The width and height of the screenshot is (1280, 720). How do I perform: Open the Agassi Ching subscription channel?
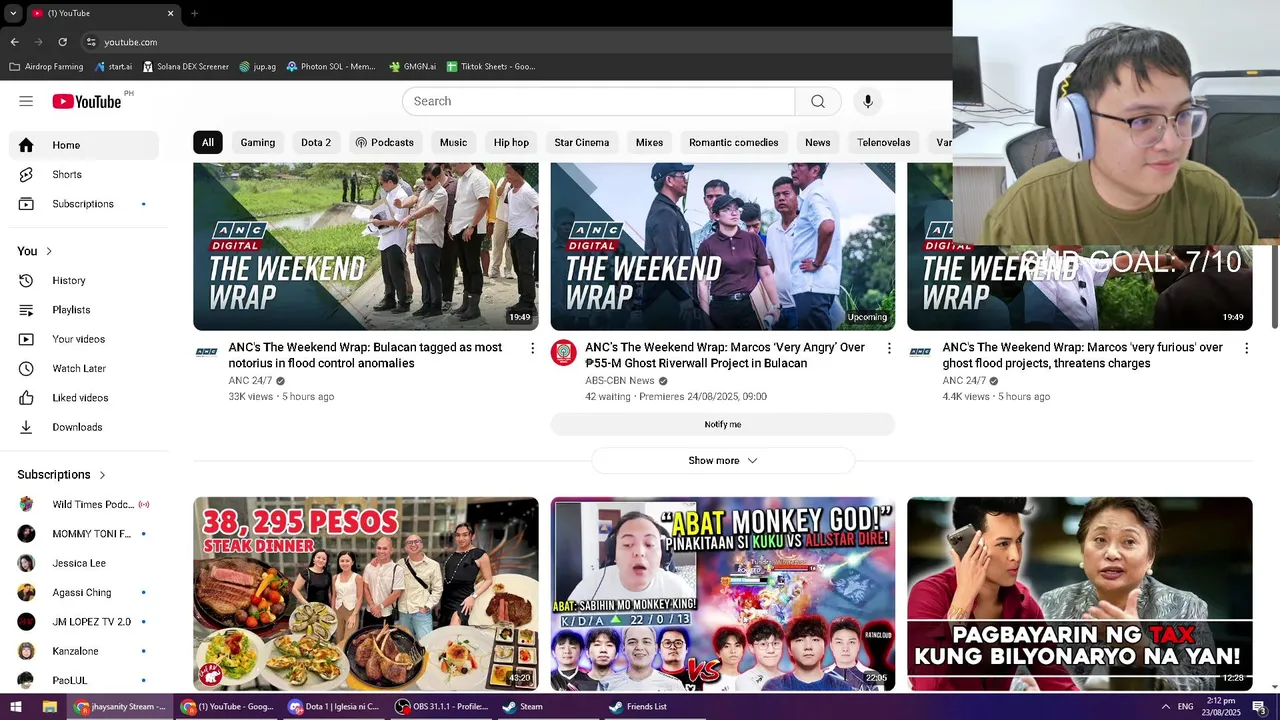(84, 593)
